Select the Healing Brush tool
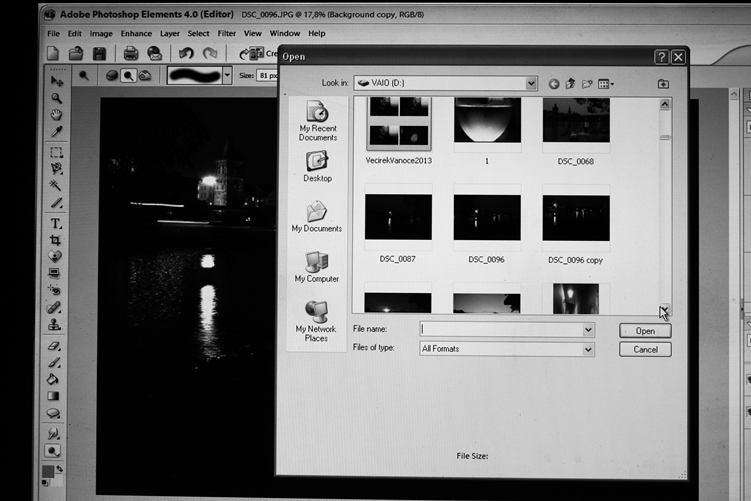Viewport: 751px width, 501px height. click(x=54, y=307)
